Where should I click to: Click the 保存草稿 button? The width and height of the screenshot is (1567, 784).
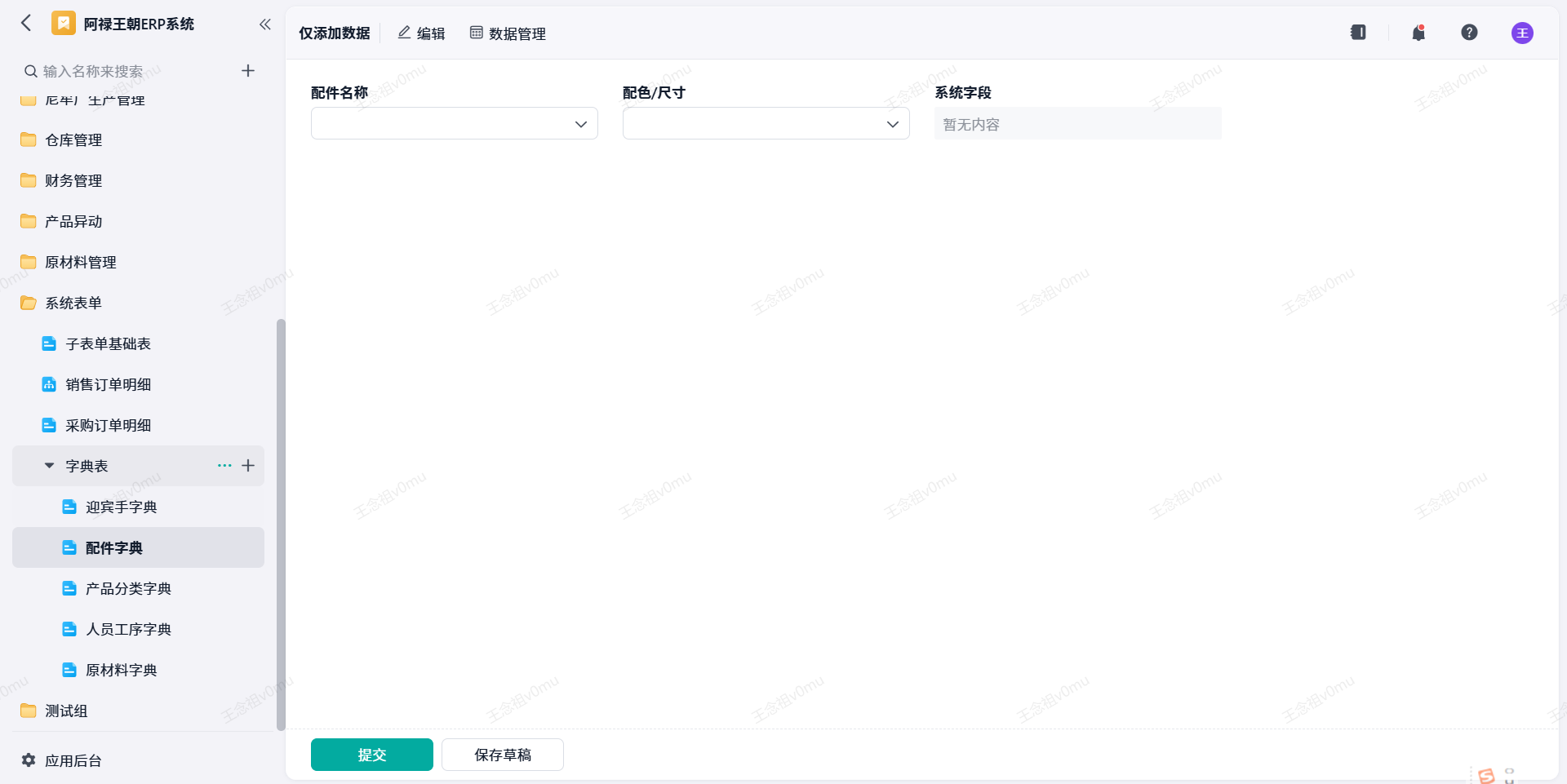[x=503, y=755]
